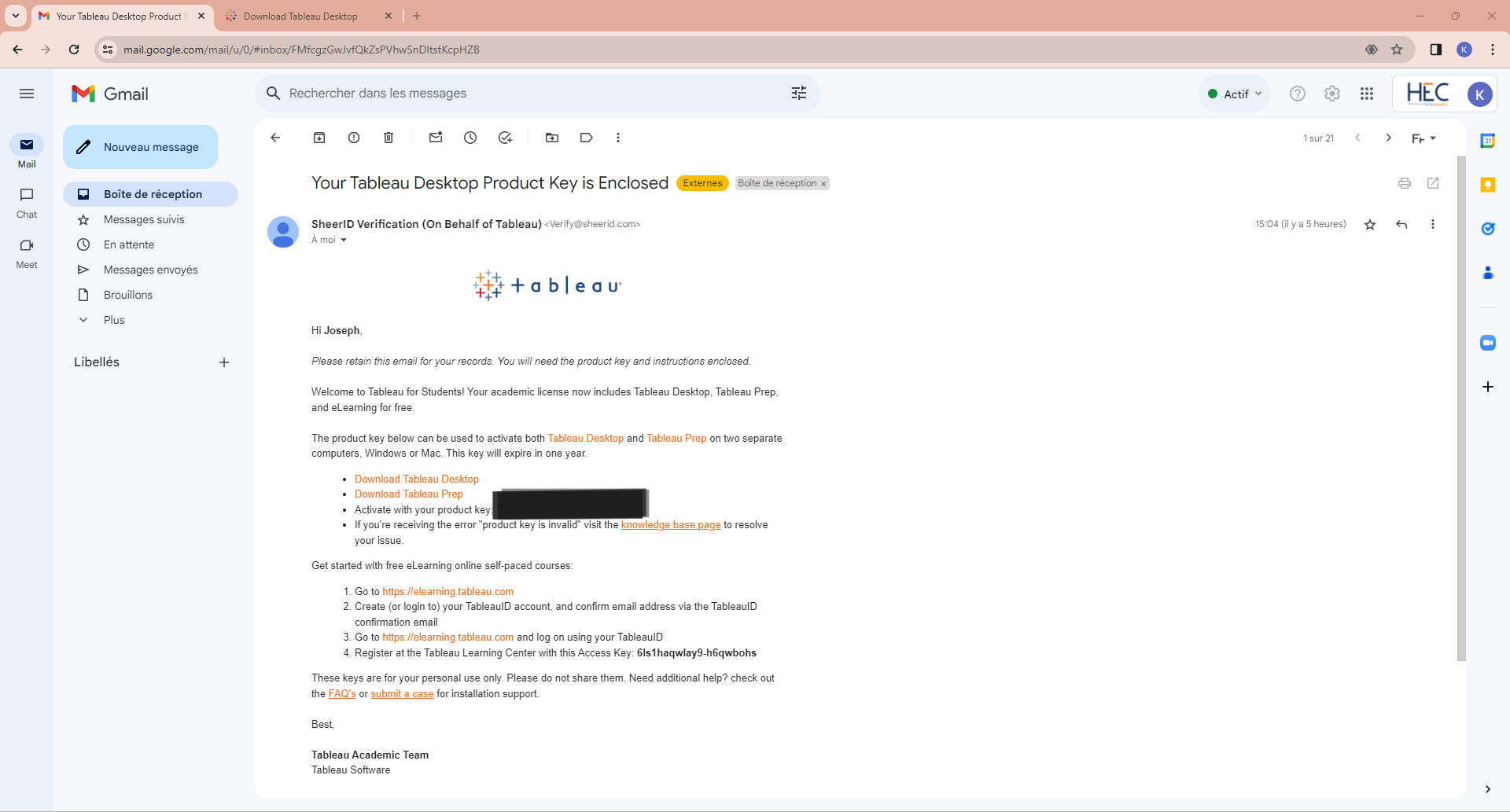Apply a label to this email
The width and height of the screenshot is (1510, 812).
pyautogui.click(x=587, y=138)
